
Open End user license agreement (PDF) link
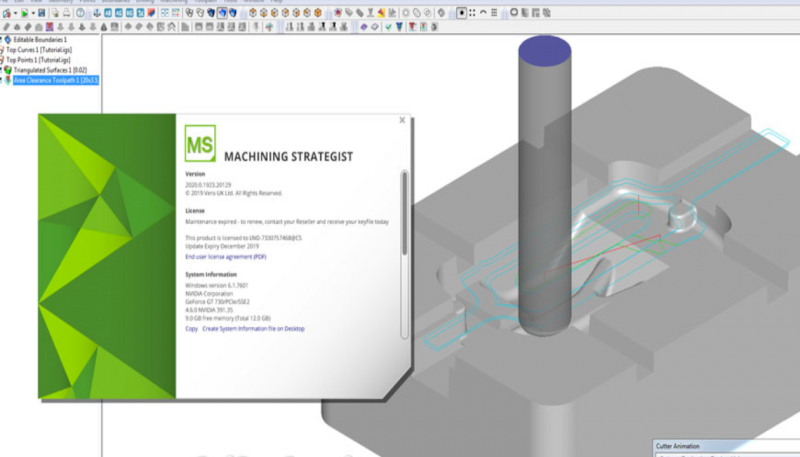[x=224, y=257]
